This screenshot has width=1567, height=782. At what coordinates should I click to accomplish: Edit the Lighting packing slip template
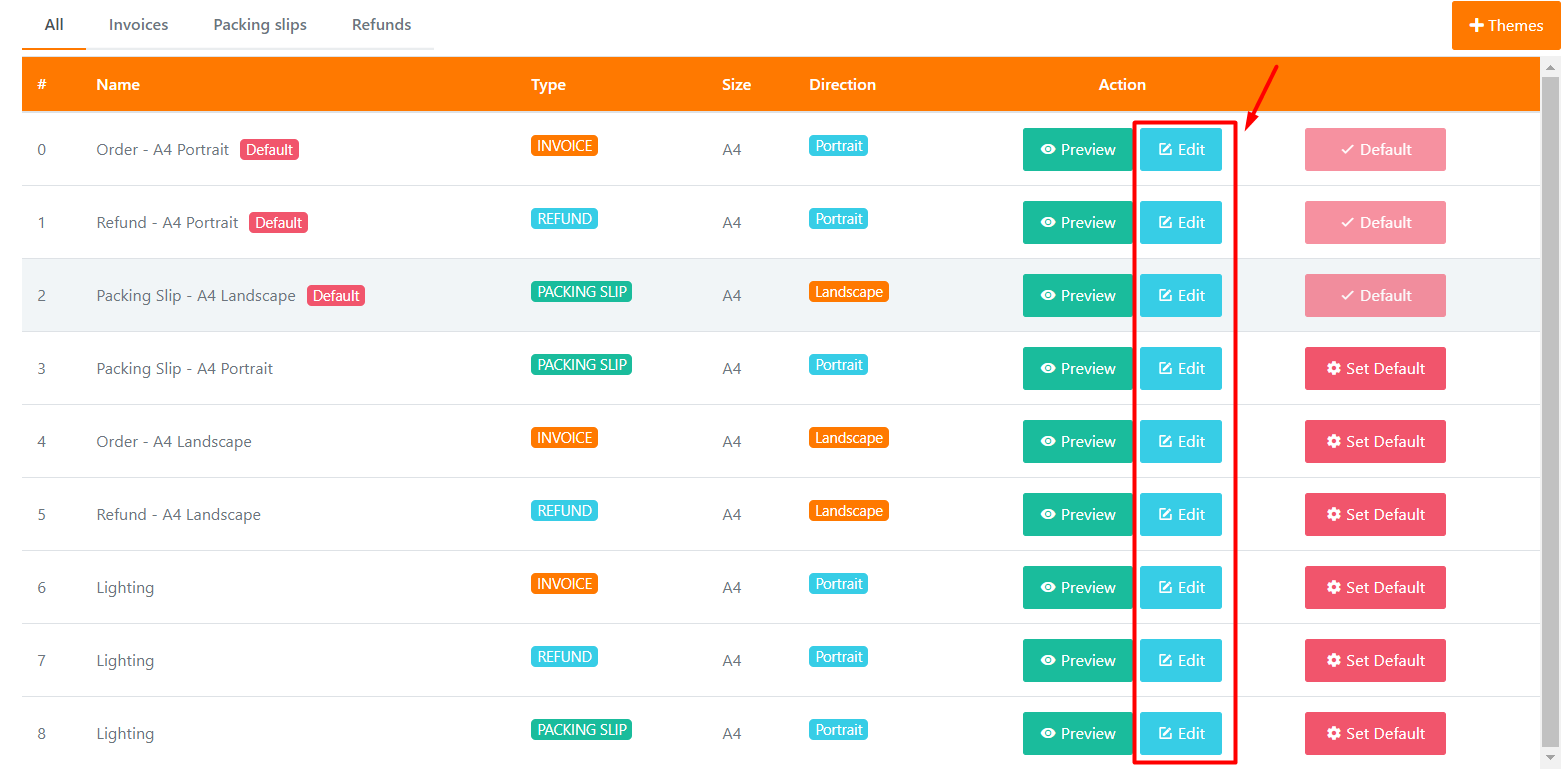1180,734
